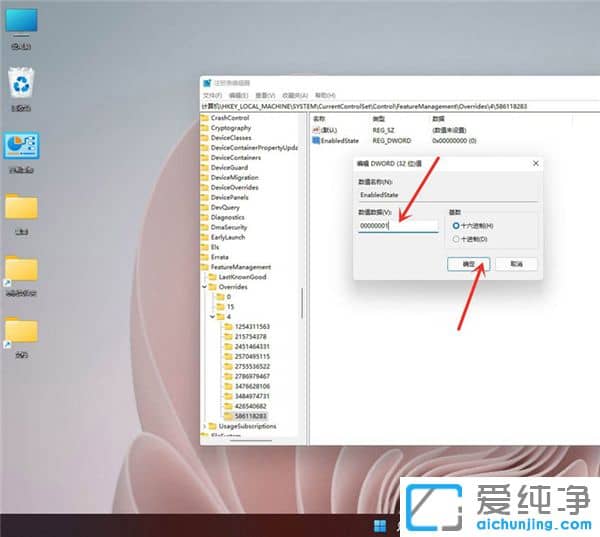Viewport: 600px width, 537px height.
Task: Click the folder icon beside DmaSecurity
Action: (205, 227)
